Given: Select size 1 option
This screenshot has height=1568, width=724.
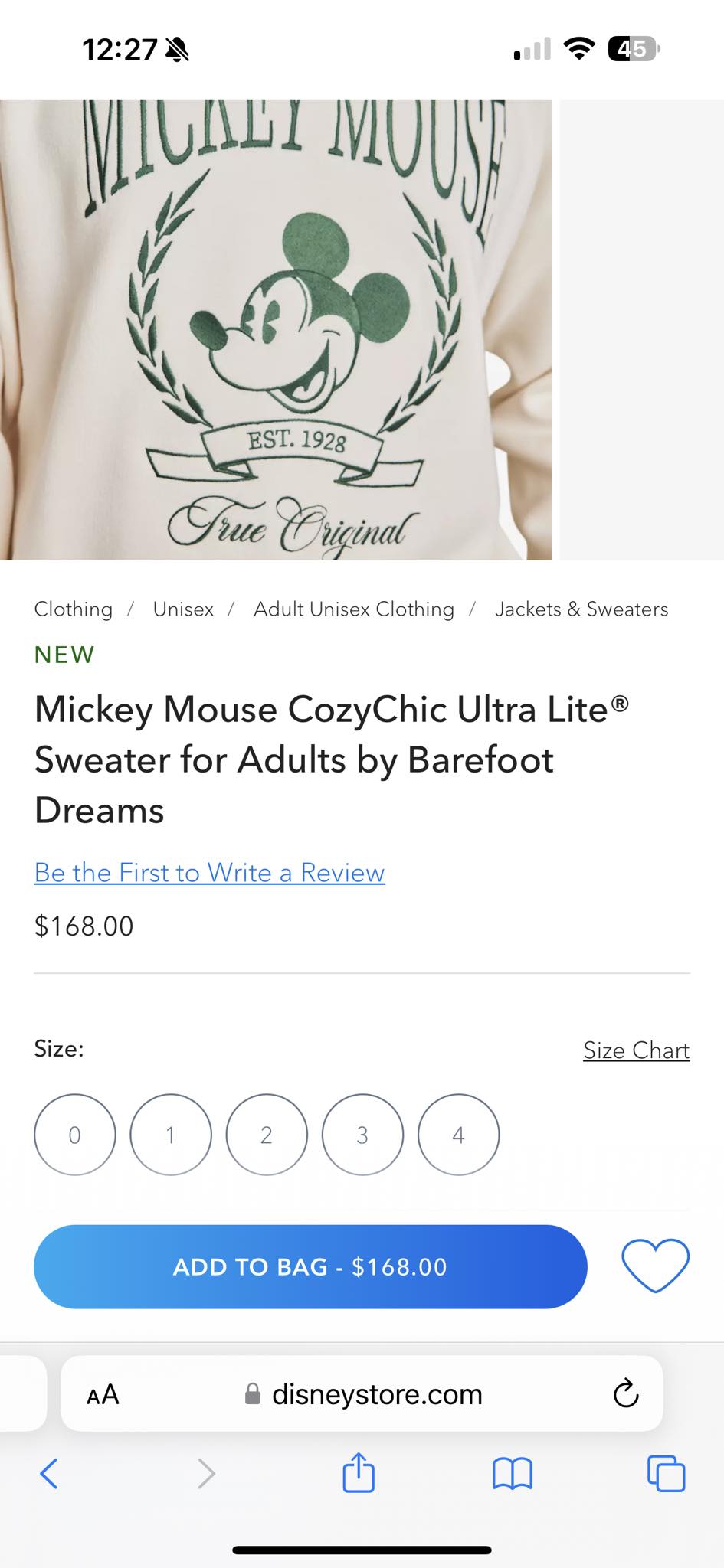Looking at the screenshot, I should (170, 1134).
